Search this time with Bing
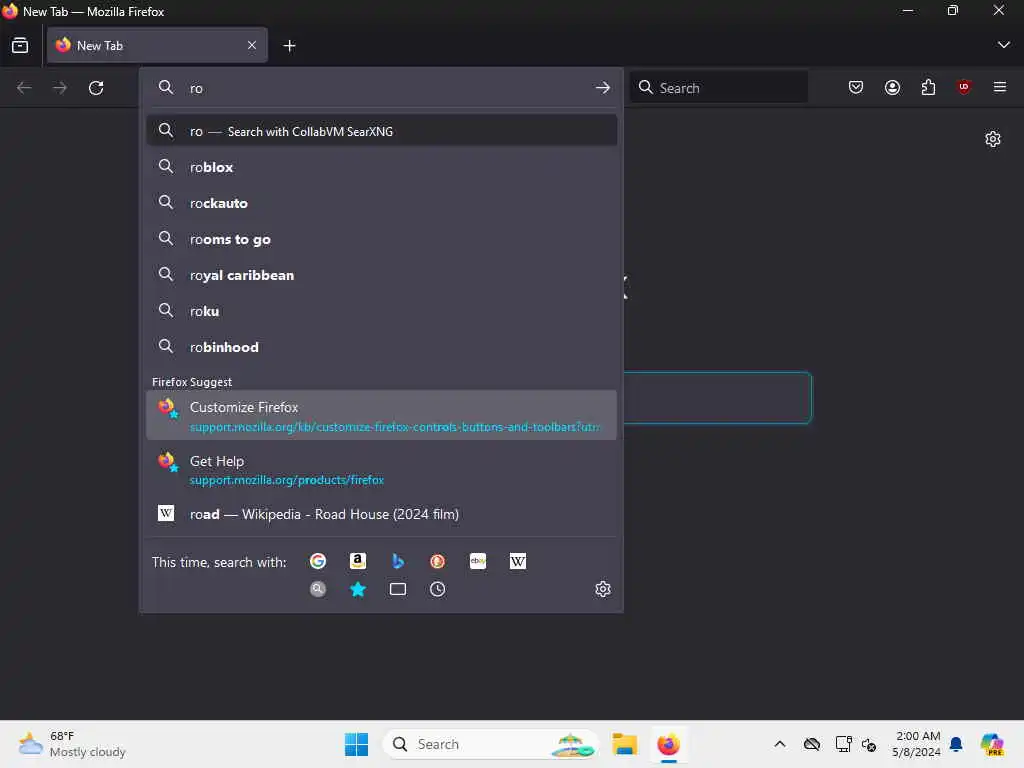The image size is (1024, 768). coord(398,561)
